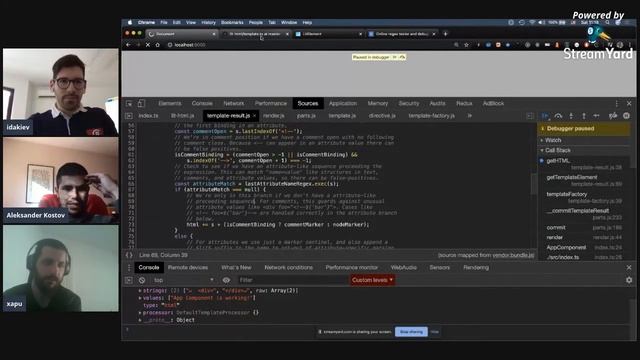640x360 pixels.
Task: Click the Step over next function icon
Action: (558, 116)
